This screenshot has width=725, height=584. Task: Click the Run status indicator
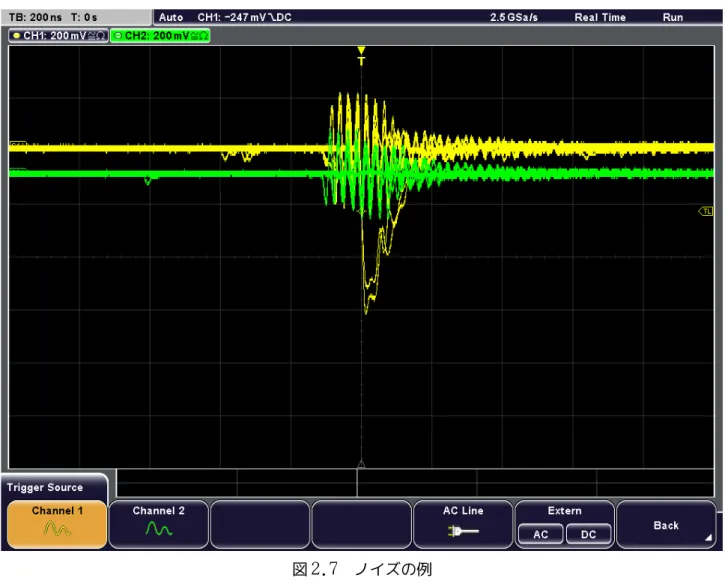(x=672, y=18)
